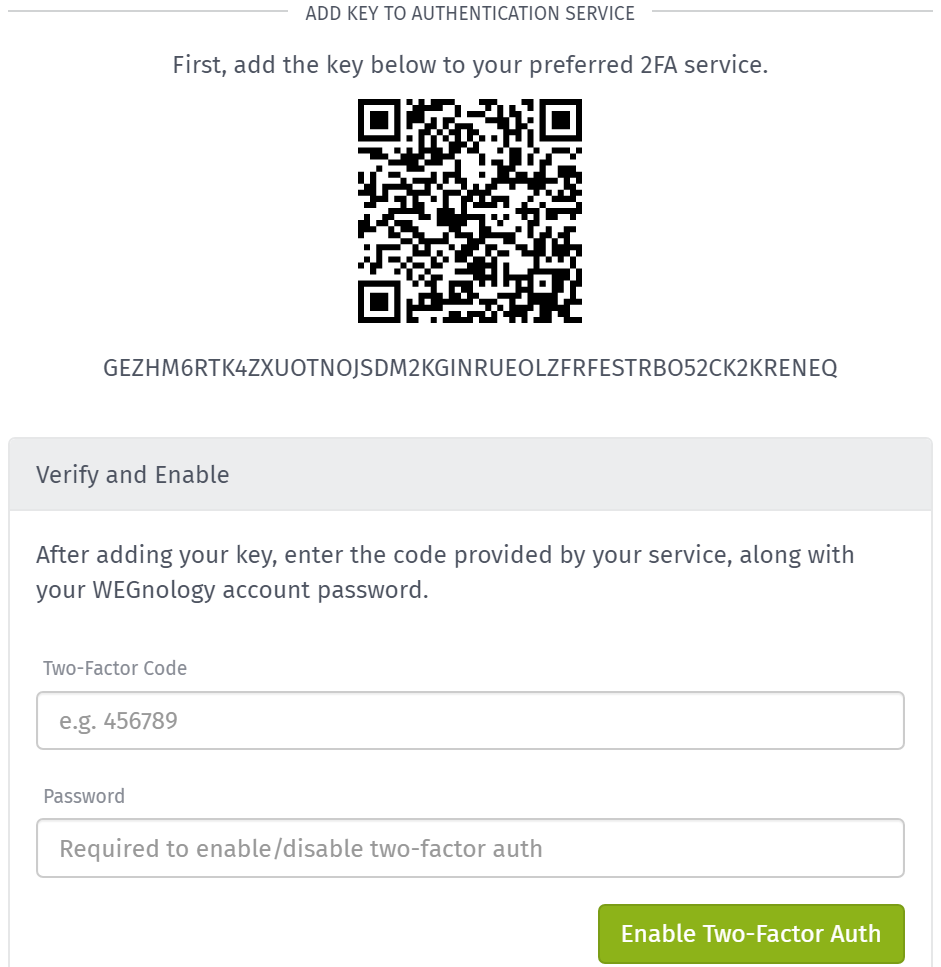
Task: Select the Password input field
Action: tap(470, 848)
